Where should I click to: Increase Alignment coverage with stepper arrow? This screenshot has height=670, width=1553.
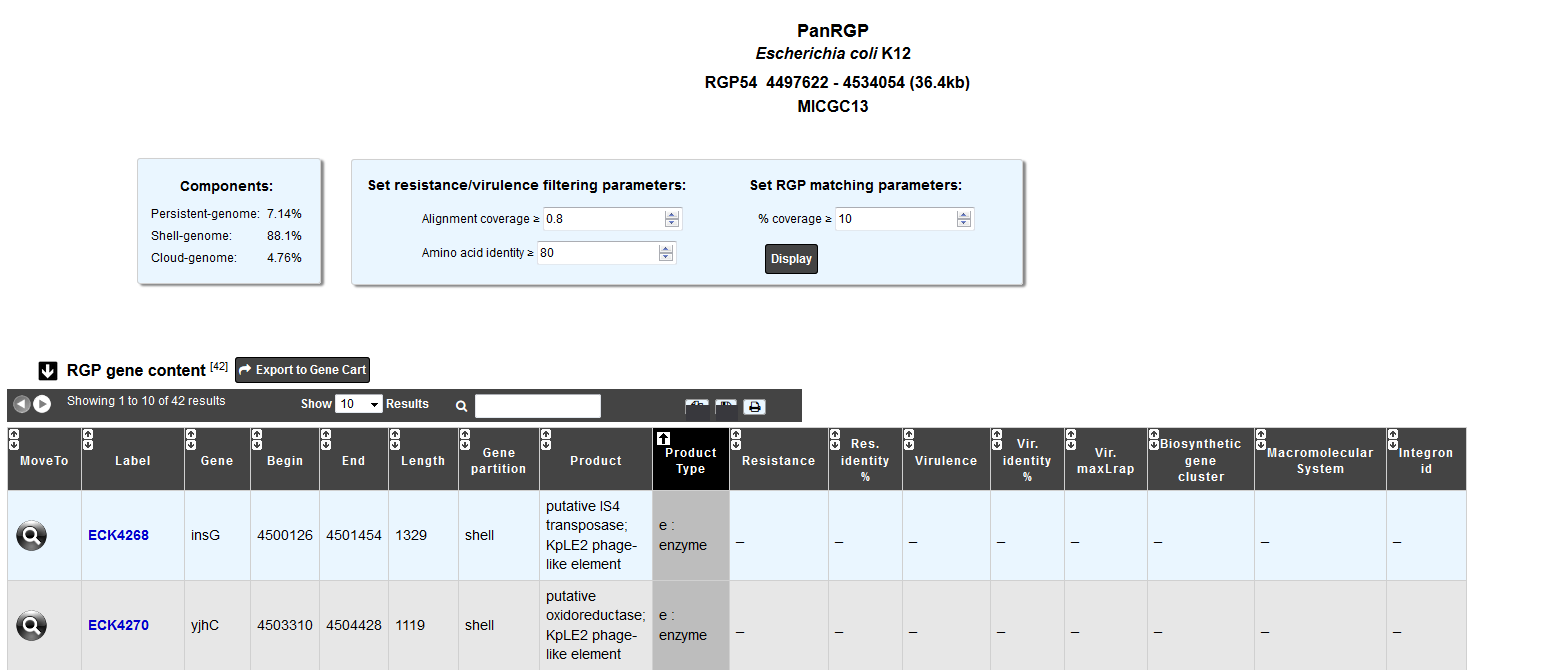click(672, 214)
